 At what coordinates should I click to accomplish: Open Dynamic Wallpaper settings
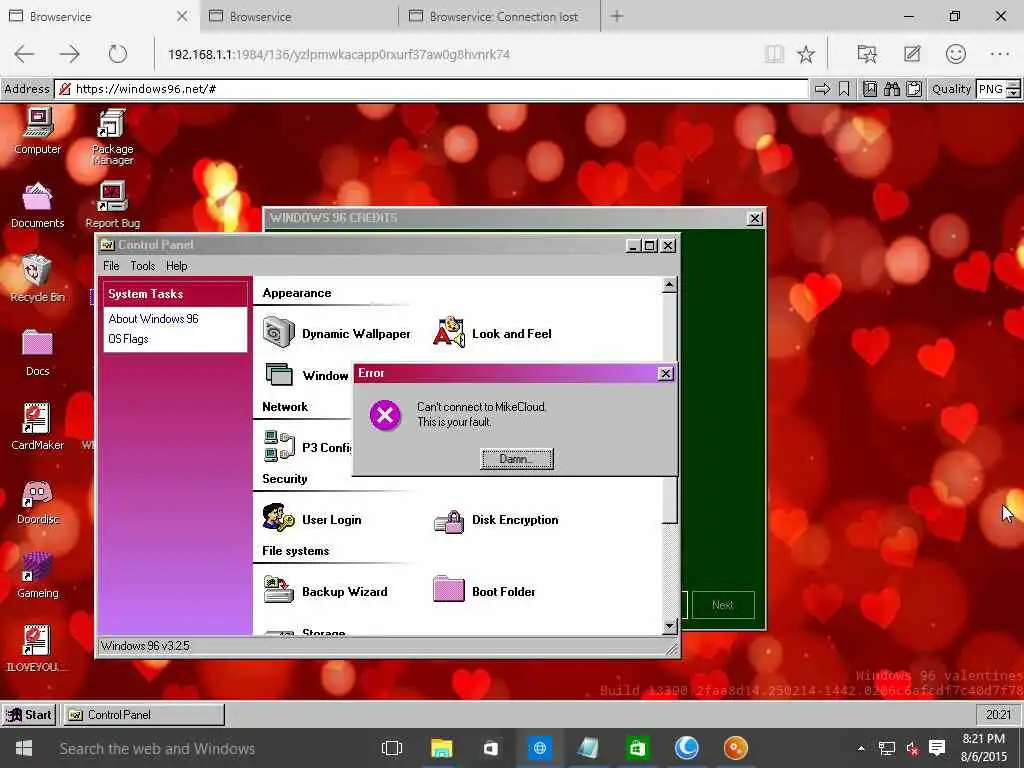337,333
